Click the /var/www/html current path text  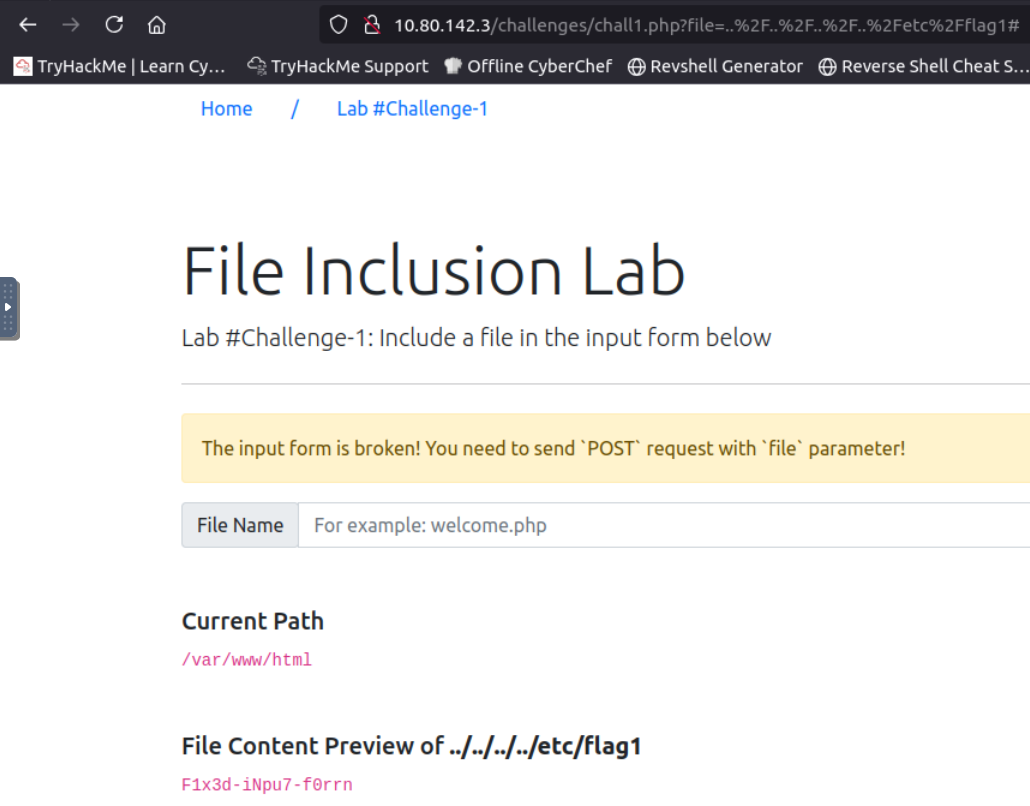coord(247,660)
